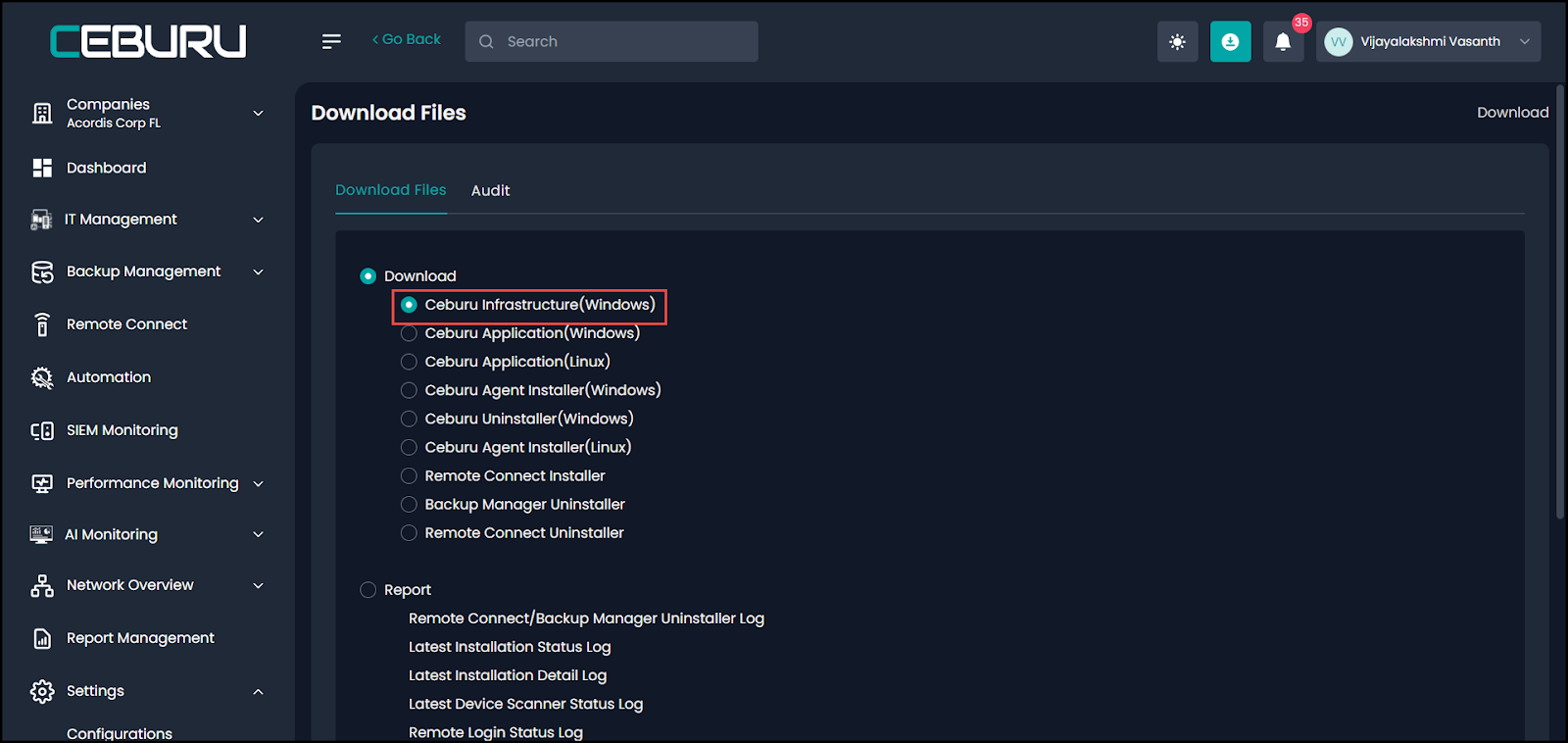Click the Network Overview icon
Viewport: 1568px width, 743px height.
click(42, 585)
